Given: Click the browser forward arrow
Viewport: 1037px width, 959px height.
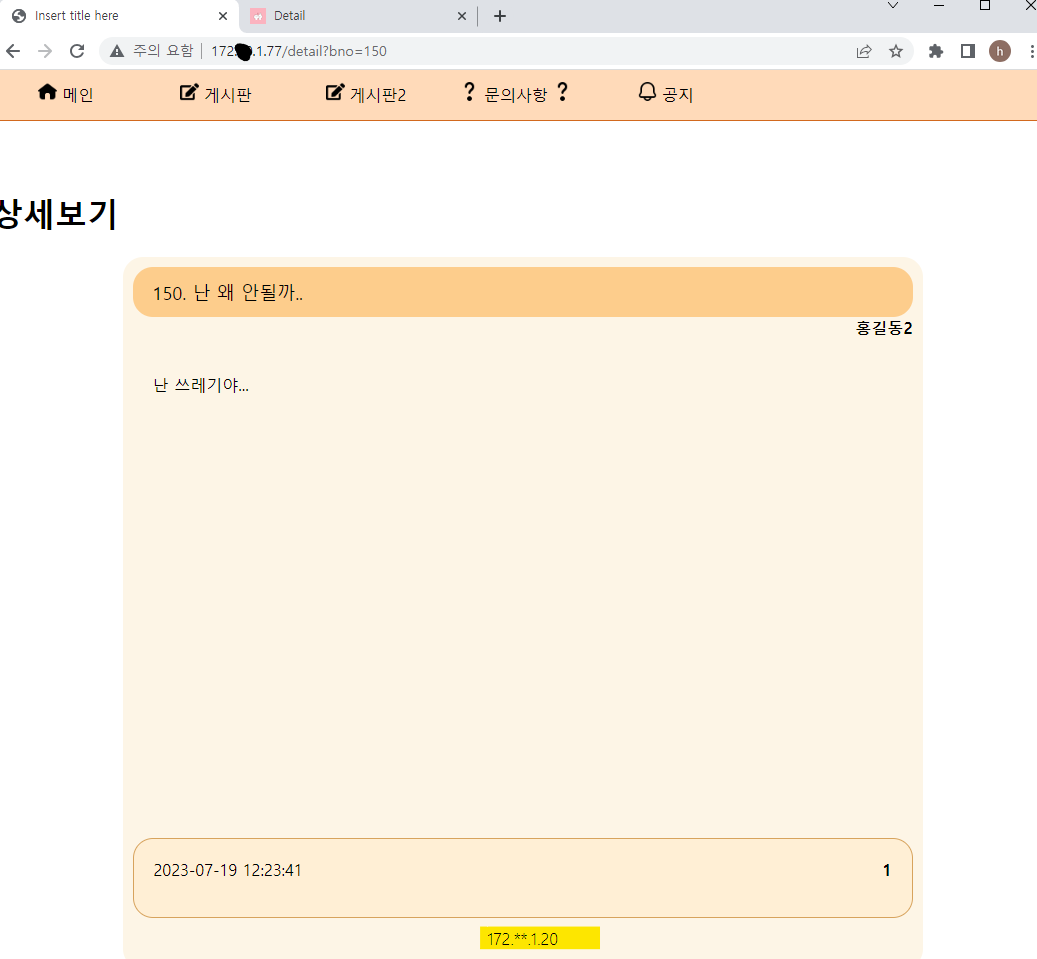Looking at the screenshot, I should point(45,51).
